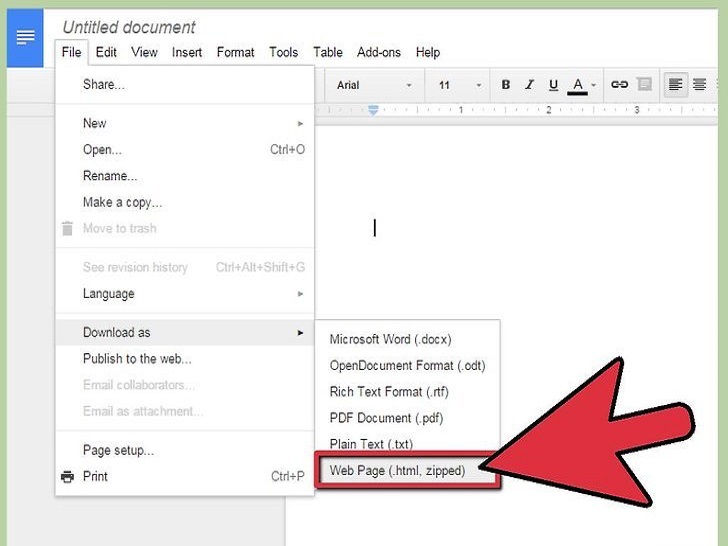
Task: Click the printer icon beside Print
Action: [67, 477]
